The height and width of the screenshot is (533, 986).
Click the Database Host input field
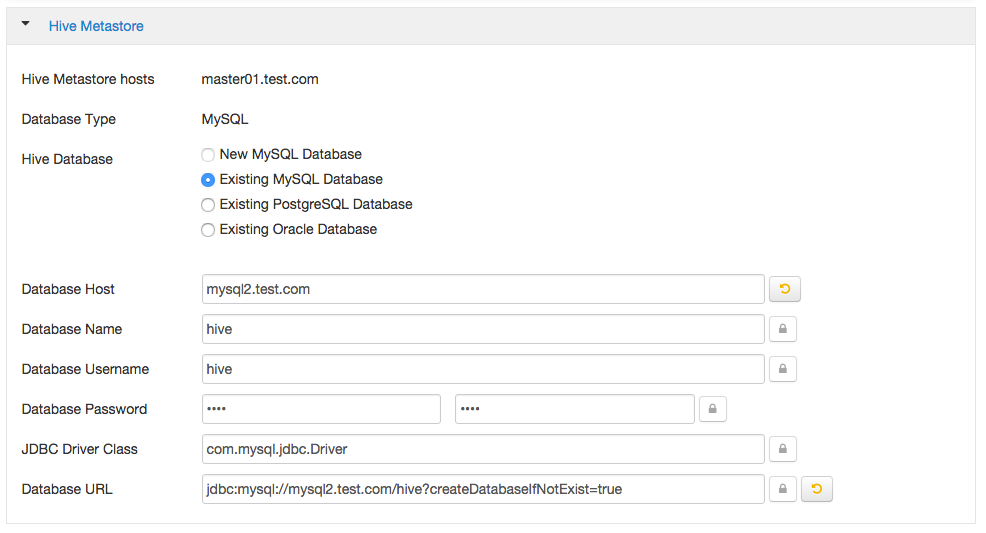pyautogui.click(x=483, y=289)
